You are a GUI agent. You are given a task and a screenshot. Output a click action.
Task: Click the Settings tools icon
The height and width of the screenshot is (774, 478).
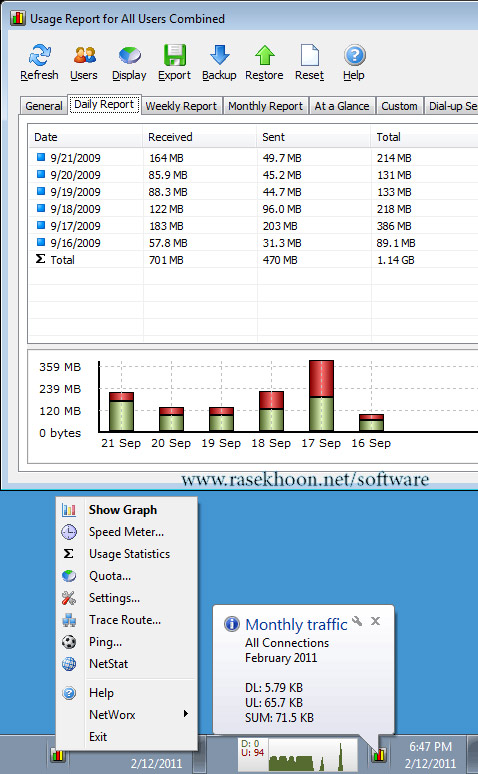[x=69, y=598]
